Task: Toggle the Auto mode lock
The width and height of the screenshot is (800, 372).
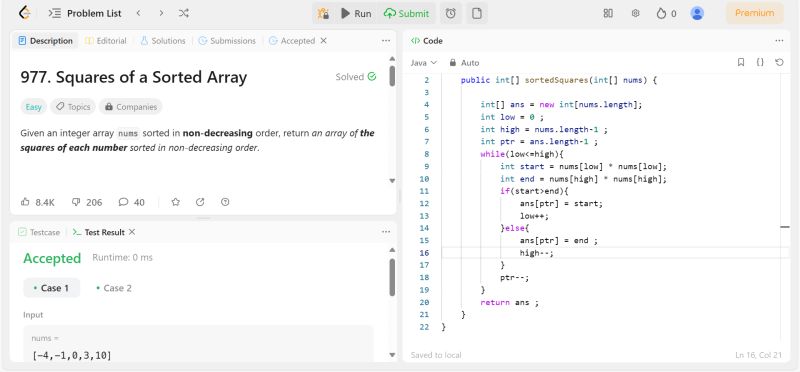Action: click(x=464, y=63)
